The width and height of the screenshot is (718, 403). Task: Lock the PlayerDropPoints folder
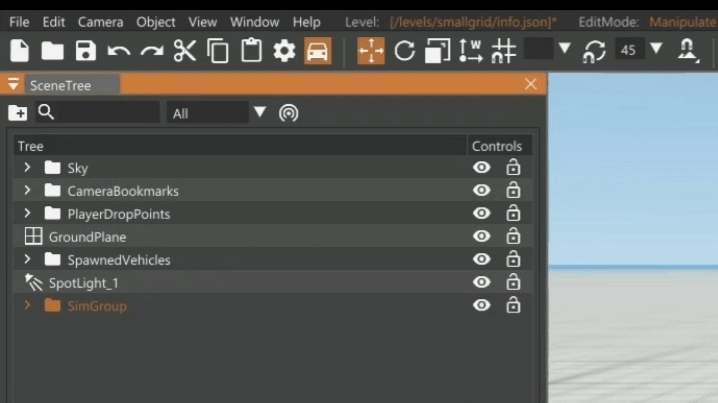[x=513, y=213]
